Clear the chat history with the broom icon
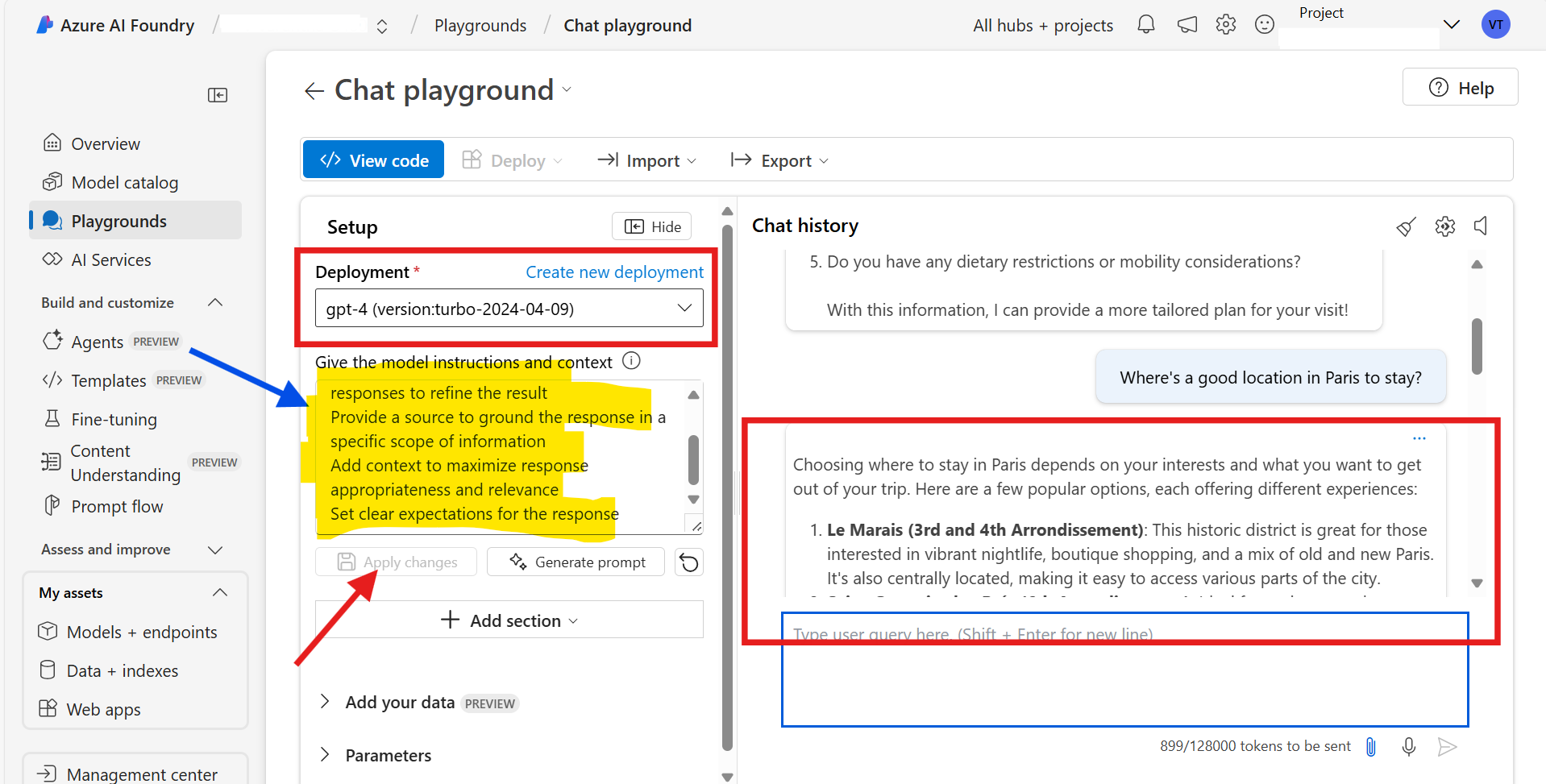1546x784 pixels. [x=1406, y=226]
